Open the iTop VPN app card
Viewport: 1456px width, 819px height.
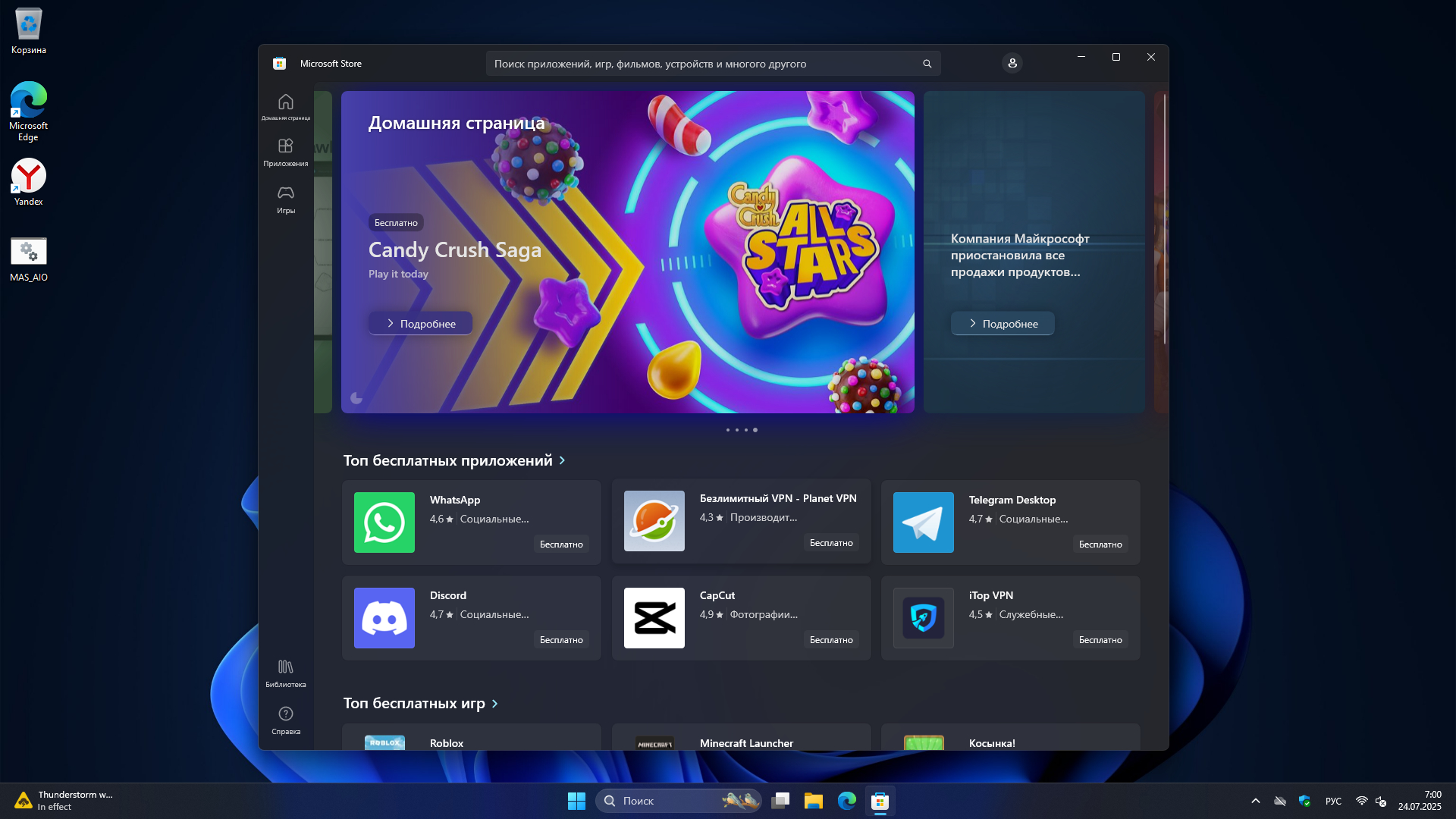(1010, 617)
